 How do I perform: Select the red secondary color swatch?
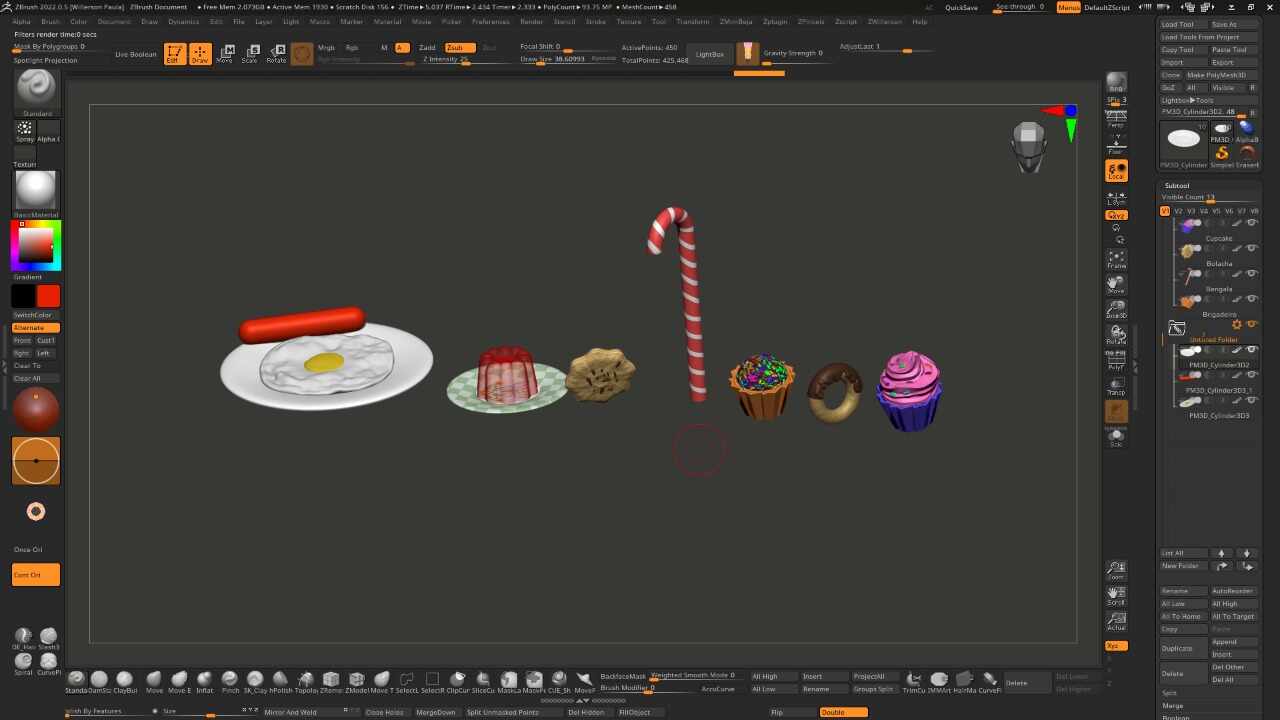click(48, 296)
